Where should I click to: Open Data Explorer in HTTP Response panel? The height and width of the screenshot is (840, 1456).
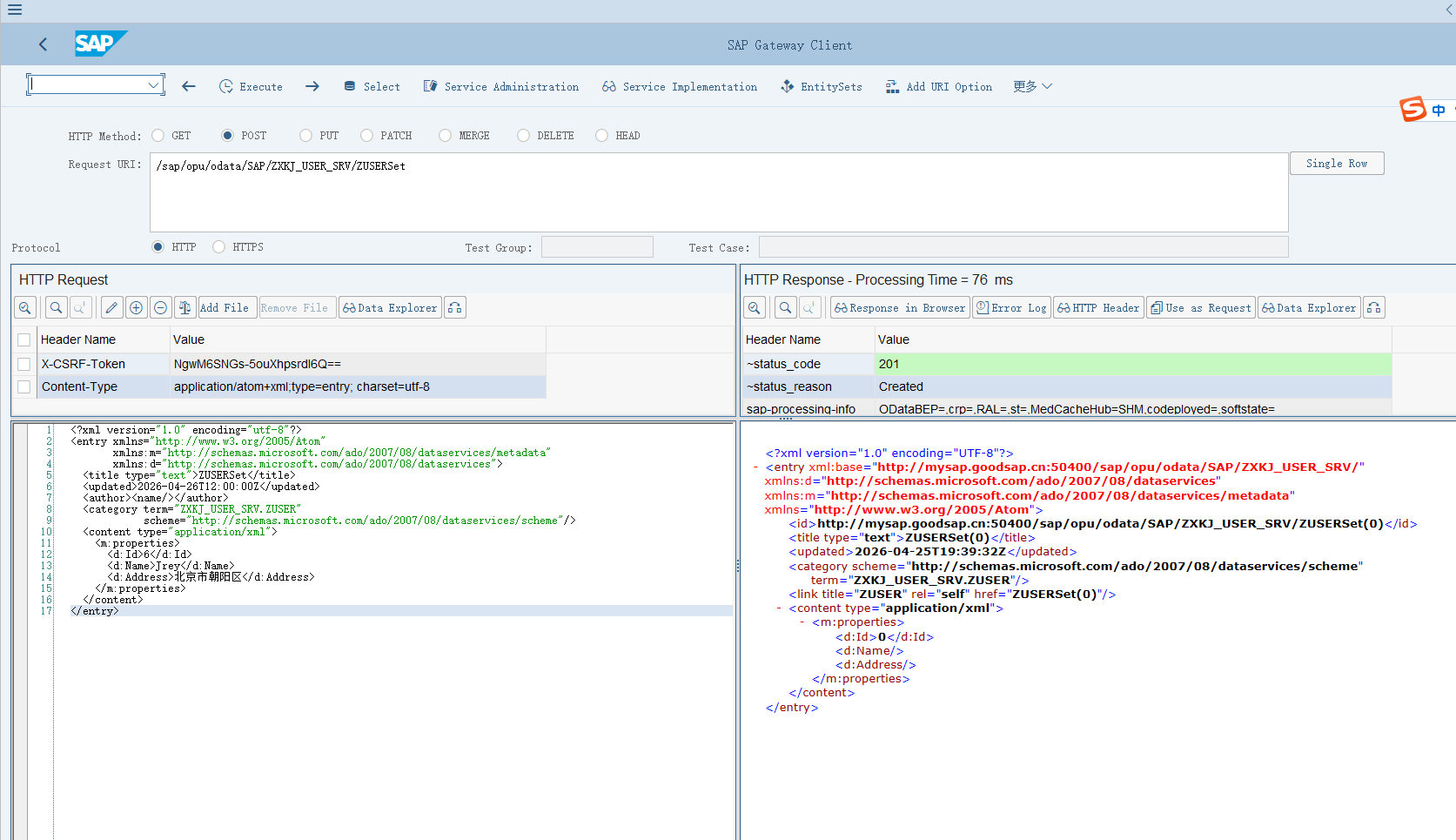(x=1309, y=307)
